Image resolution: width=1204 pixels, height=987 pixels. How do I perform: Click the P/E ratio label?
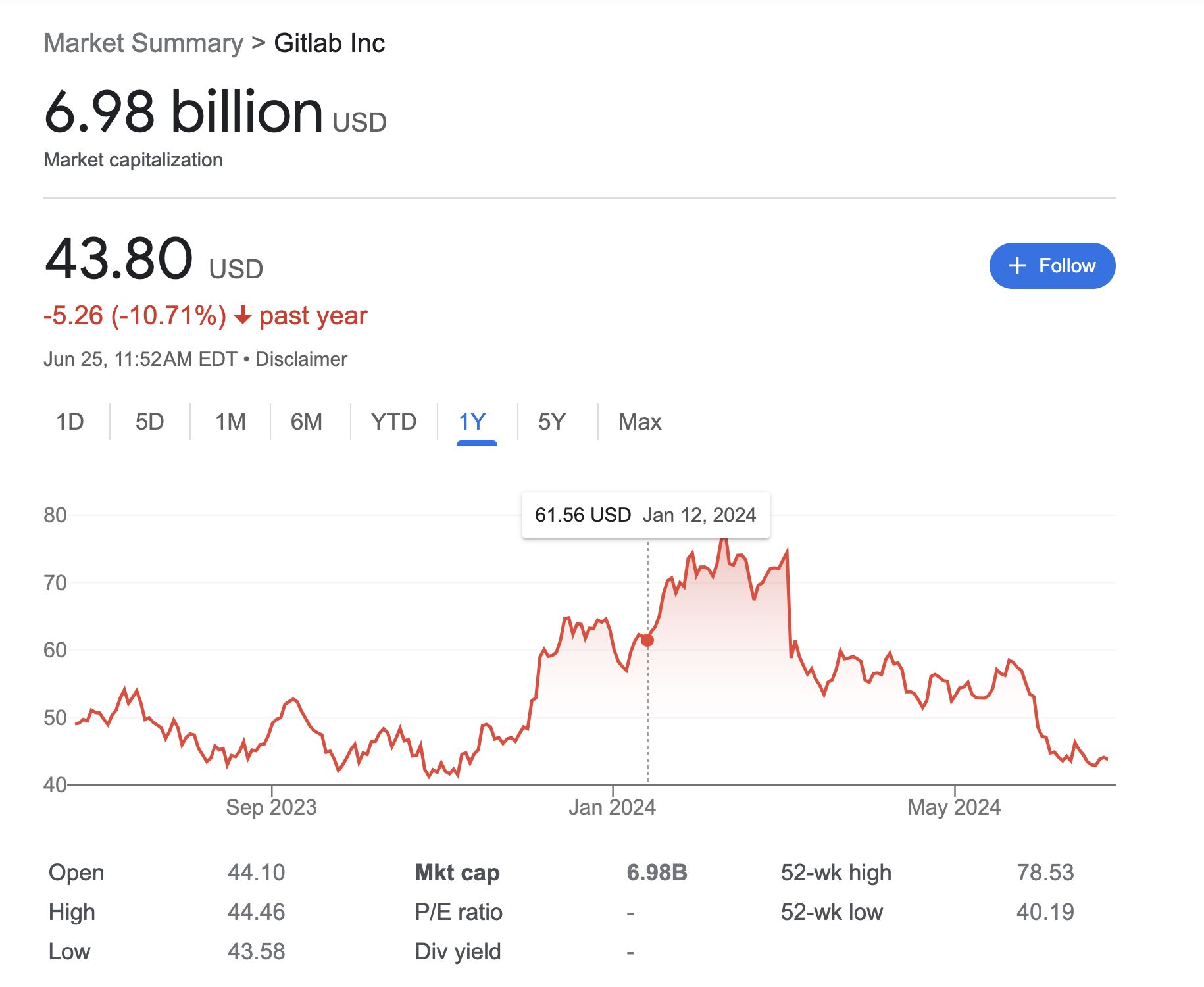click(459, 912)
